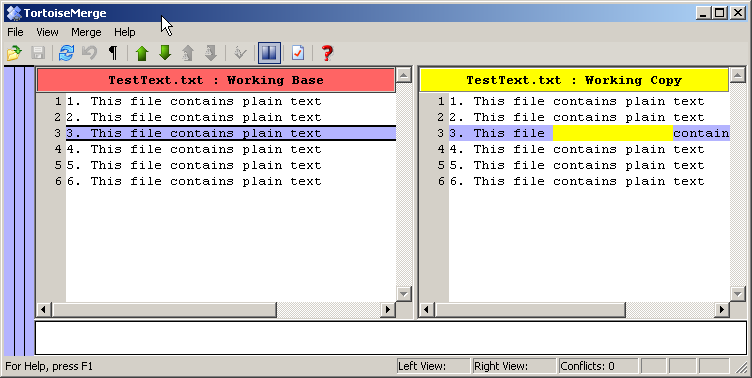This screenshot has width=752, height=378.
Task: Click the window resize grip corner
Action: click(x=741, y=368)
